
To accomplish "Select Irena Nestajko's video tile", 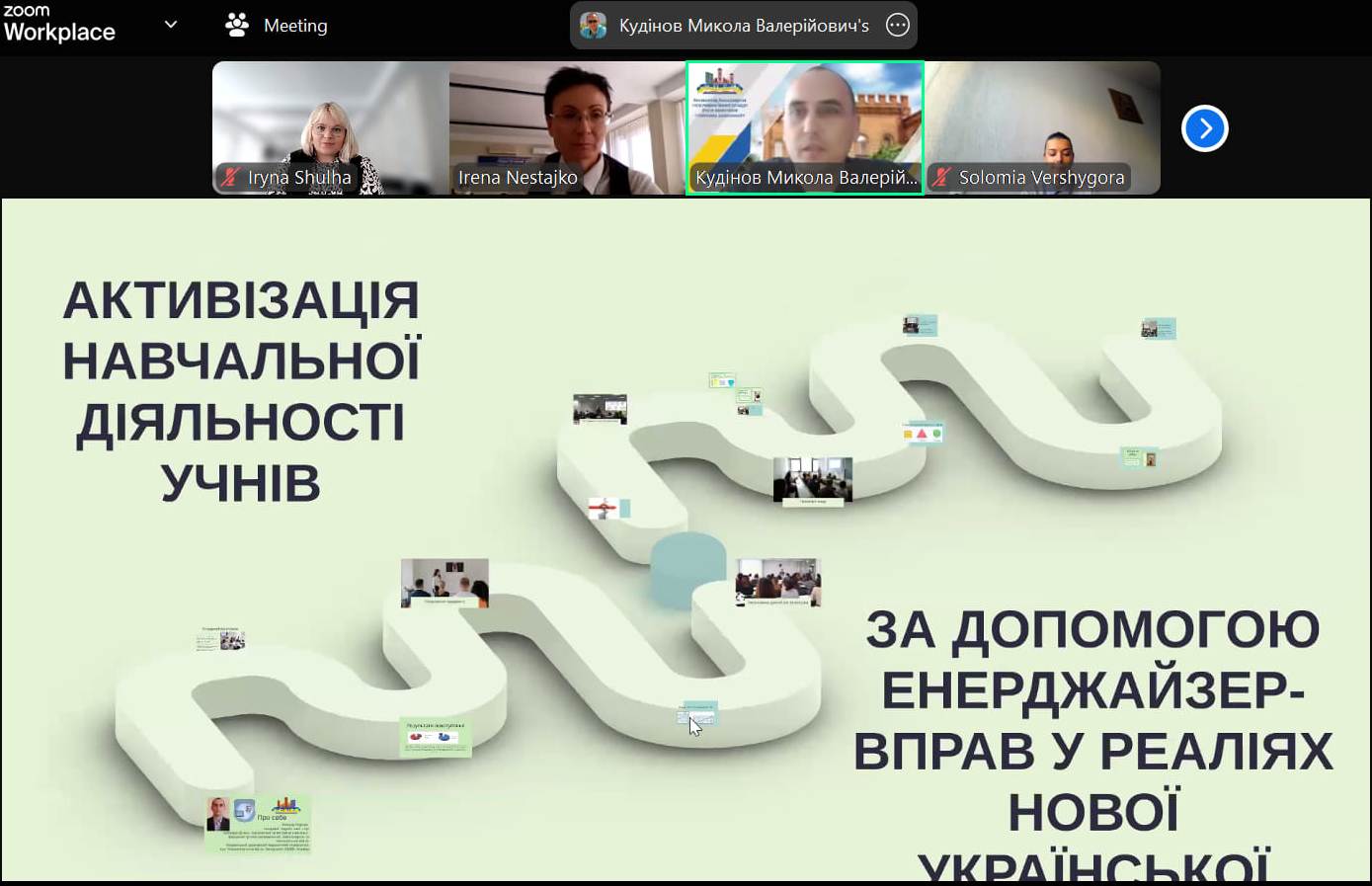I will point(568,127).
